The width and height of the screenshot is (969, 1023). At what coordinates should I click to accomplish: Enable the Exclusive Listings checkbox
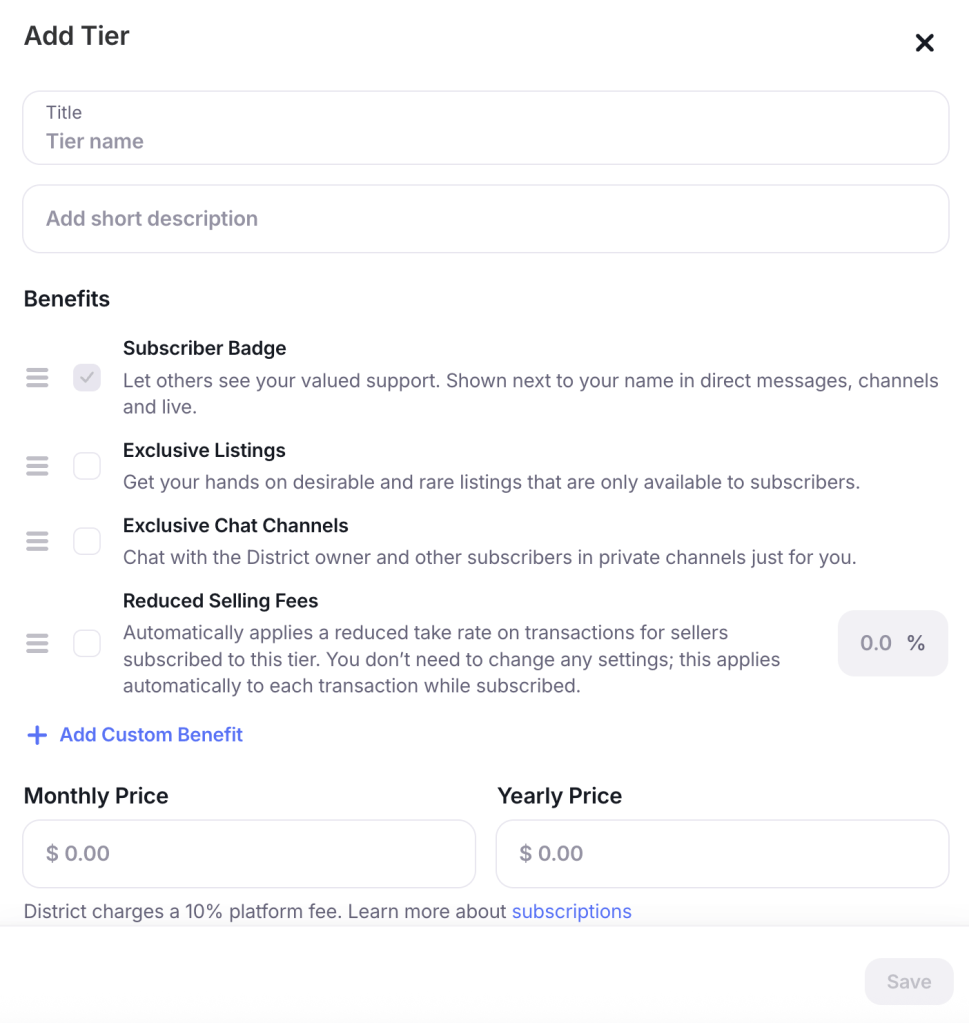point(87,466)
